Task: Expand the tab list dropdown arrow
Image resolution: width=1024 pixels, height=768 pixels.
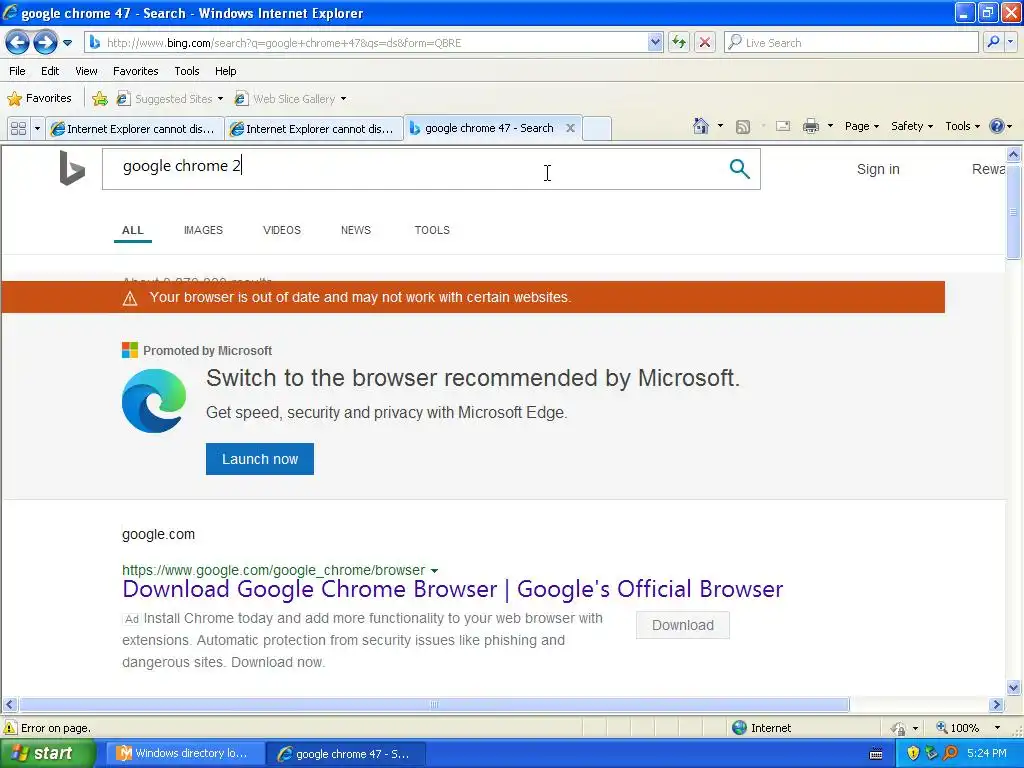Action: click(37, 128)
